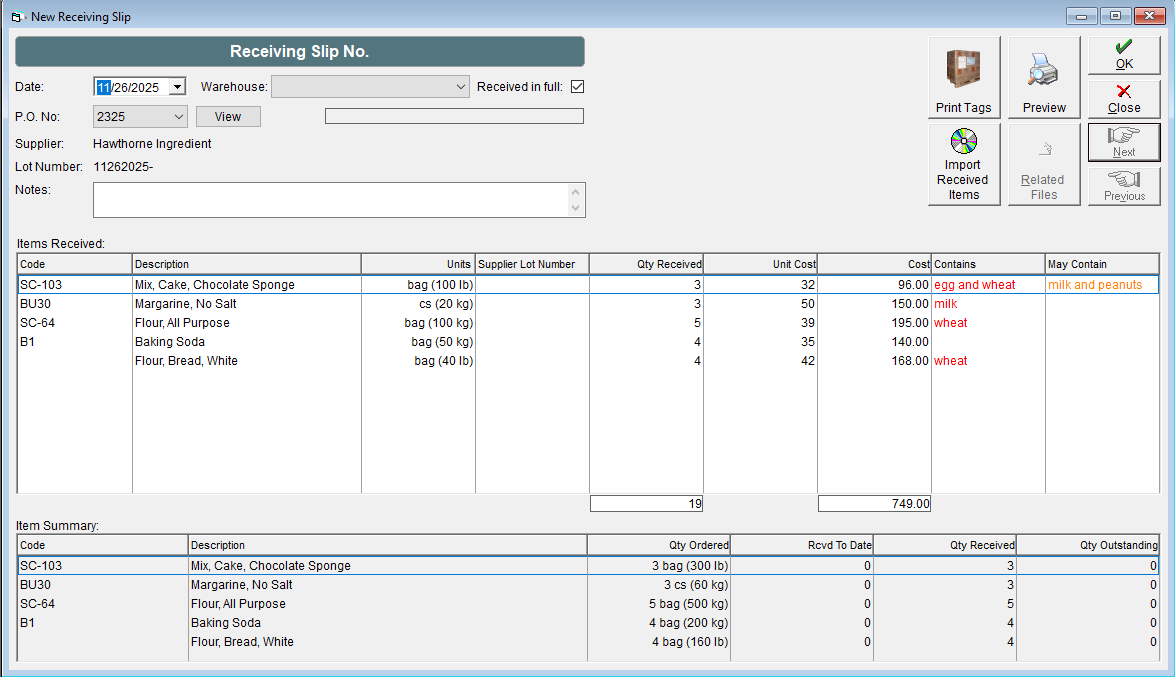The image size is (1175, 677).
Task: Open the Date dropdown calendar
Action: click(x=177, y=87)
